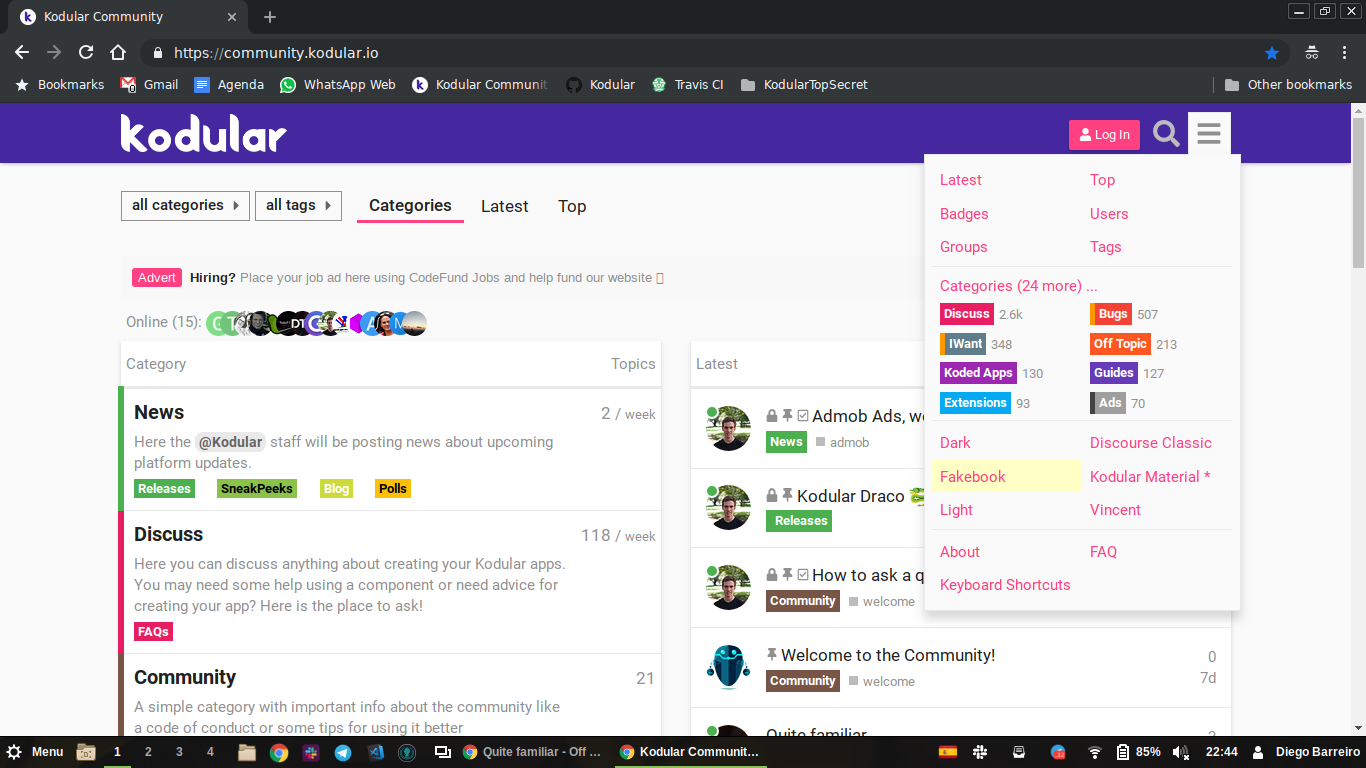Open the Discuss category badge in menu
The image size is (1366, 768).
(x=967, y=314)
